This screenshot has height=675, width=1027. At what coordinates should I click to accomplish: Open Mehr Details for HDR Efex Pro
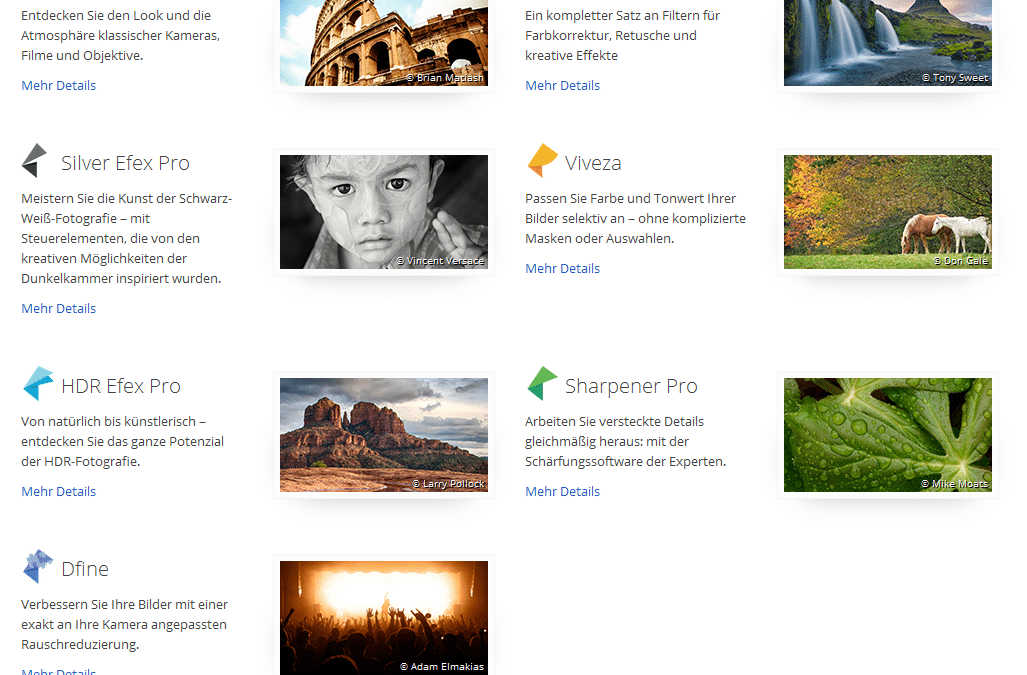tap(58, 492)
